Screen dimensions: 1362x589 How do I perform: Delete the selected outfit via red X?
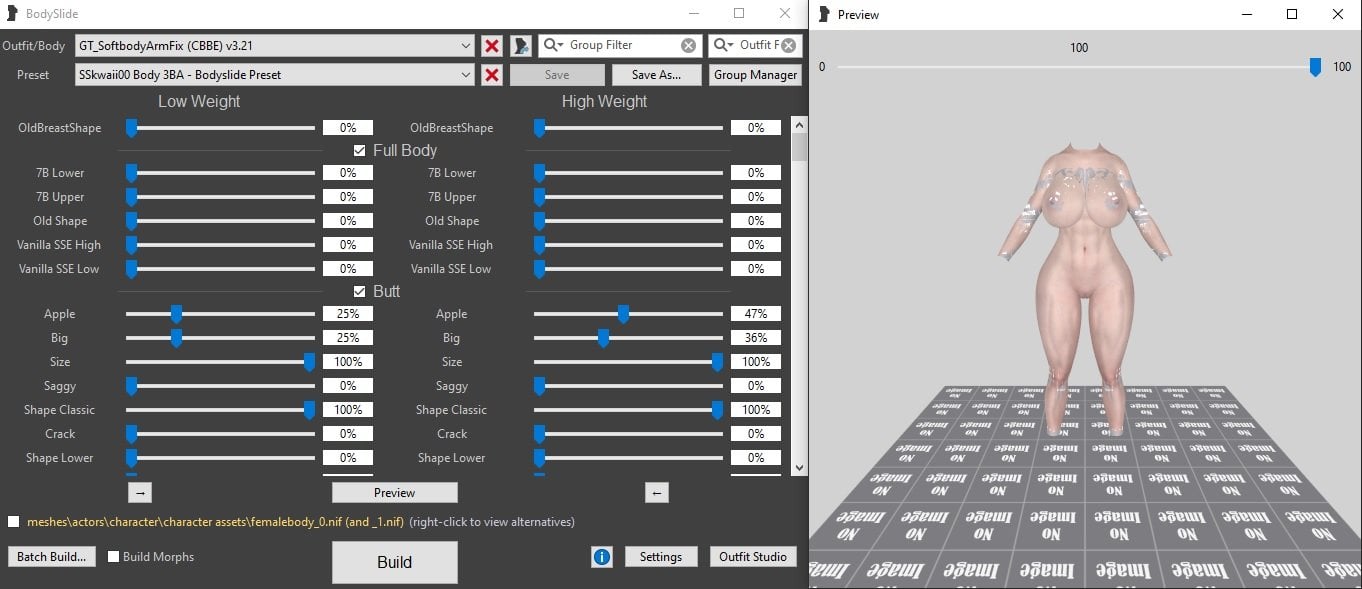[492, 46]
